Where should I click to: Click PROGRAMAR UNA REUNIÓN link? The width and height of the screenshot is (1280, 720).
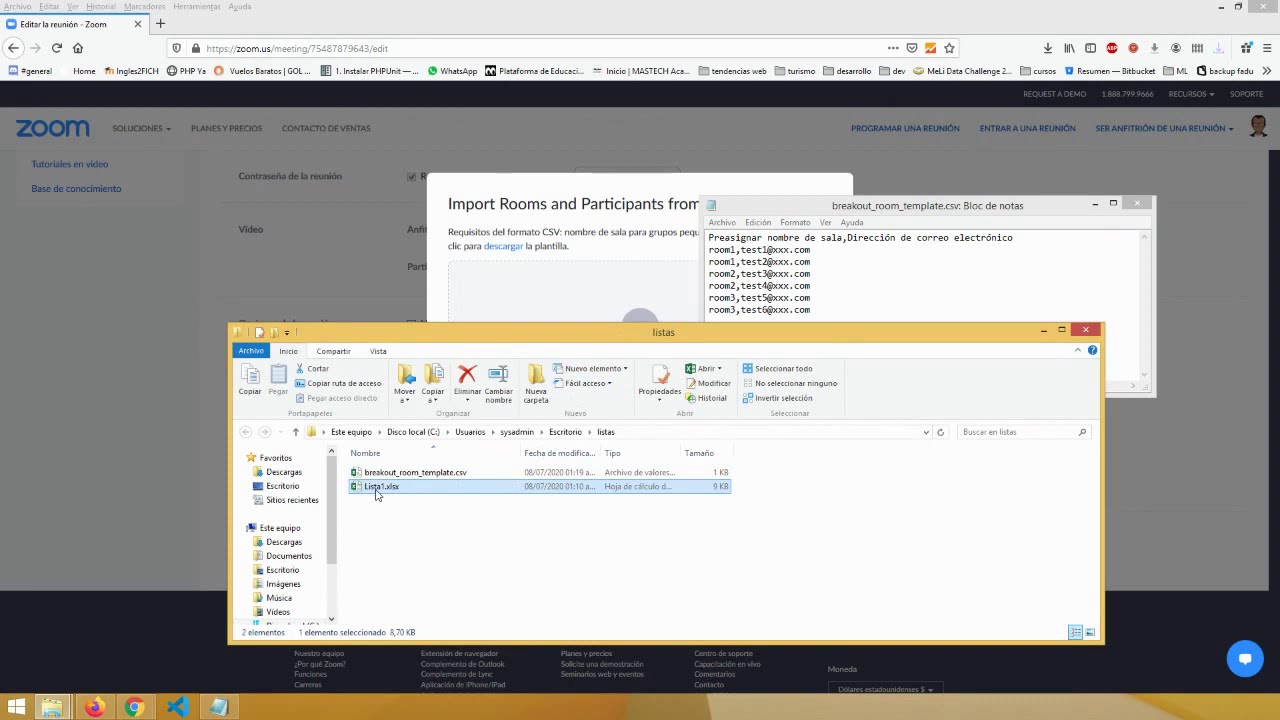(x=905, y=128)
